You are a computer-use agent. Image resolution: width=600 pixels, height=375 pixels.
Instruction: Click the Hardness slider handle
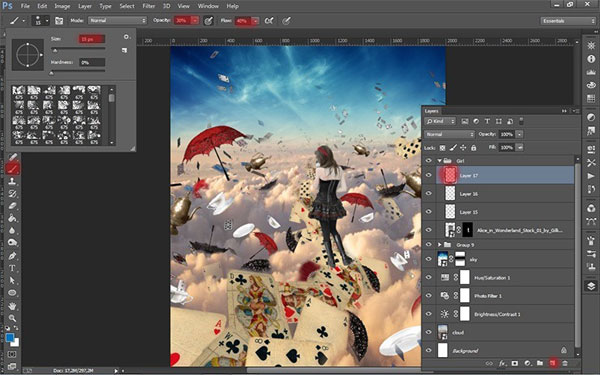pos(52,73)
